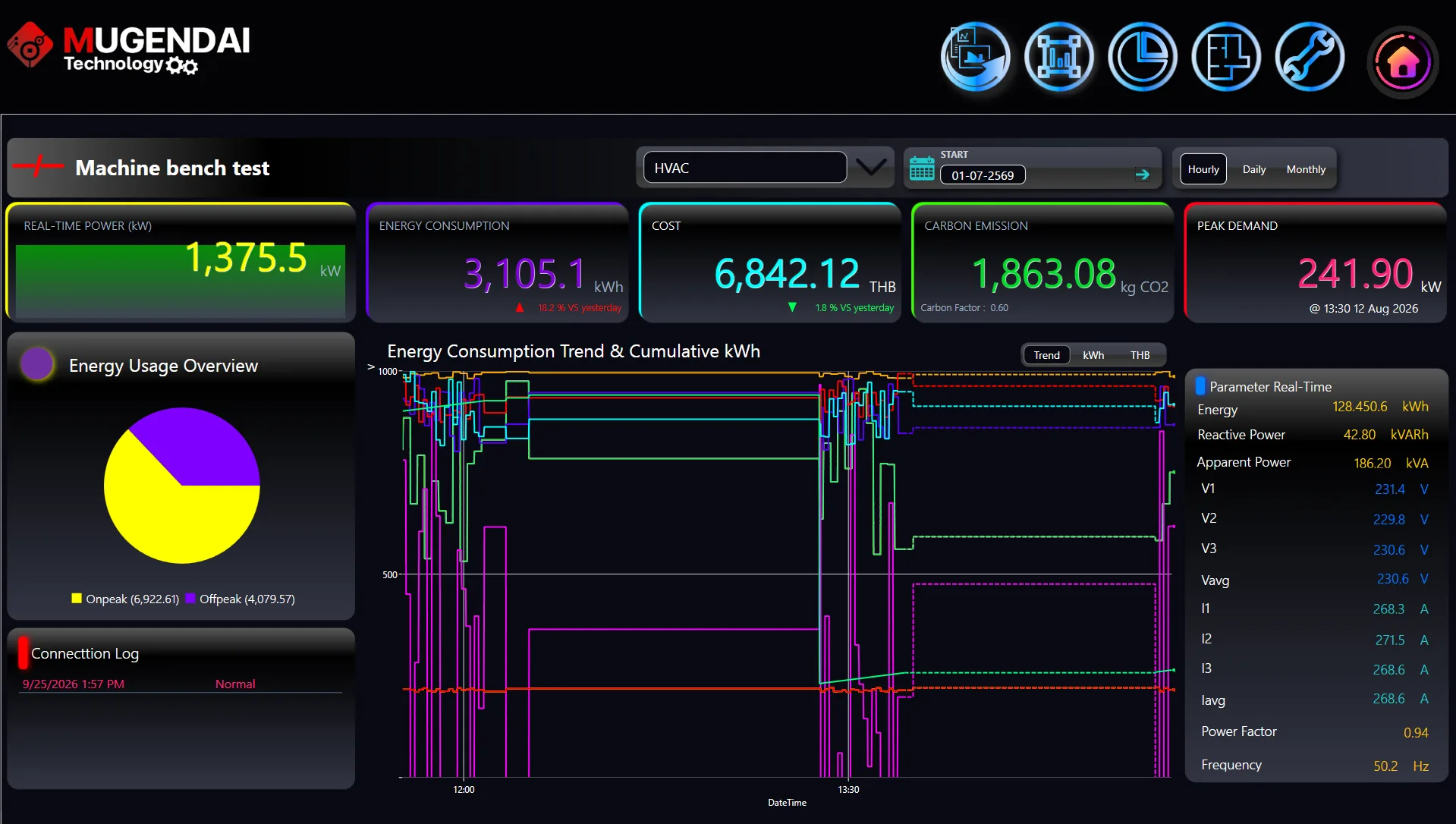
Task: Go to the home screen icon
Action: [1403, 62]
